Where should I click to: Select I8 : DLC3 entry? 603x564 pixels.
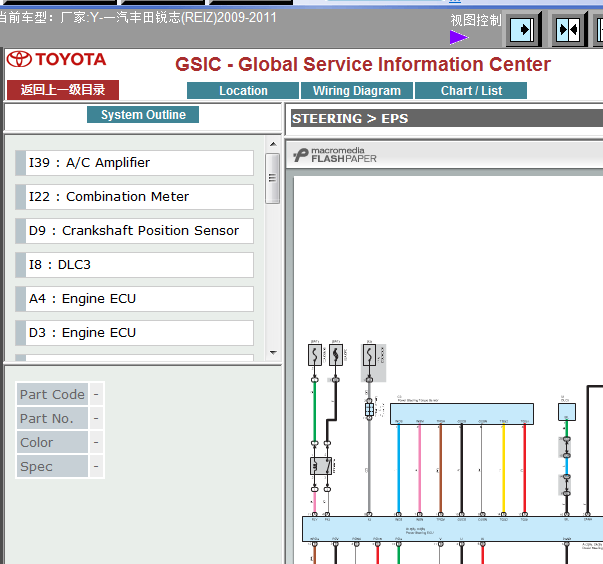[134, 265]
